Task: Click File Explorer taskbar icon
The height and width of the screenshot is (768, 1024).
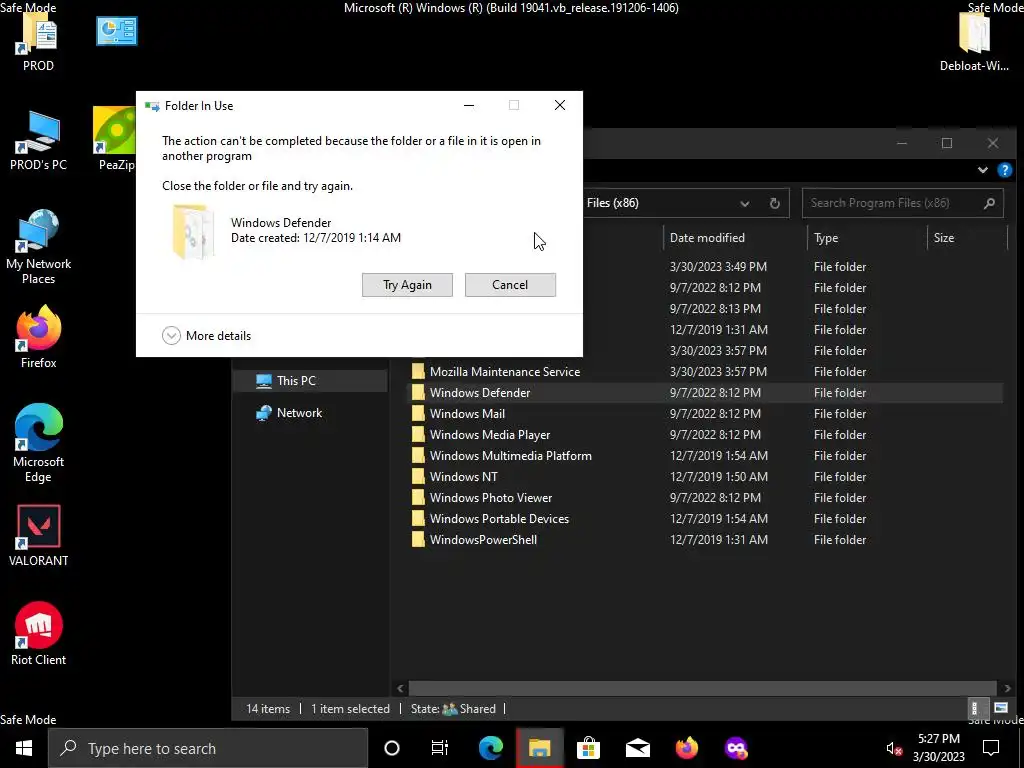Action: click(x=539, y=748)
